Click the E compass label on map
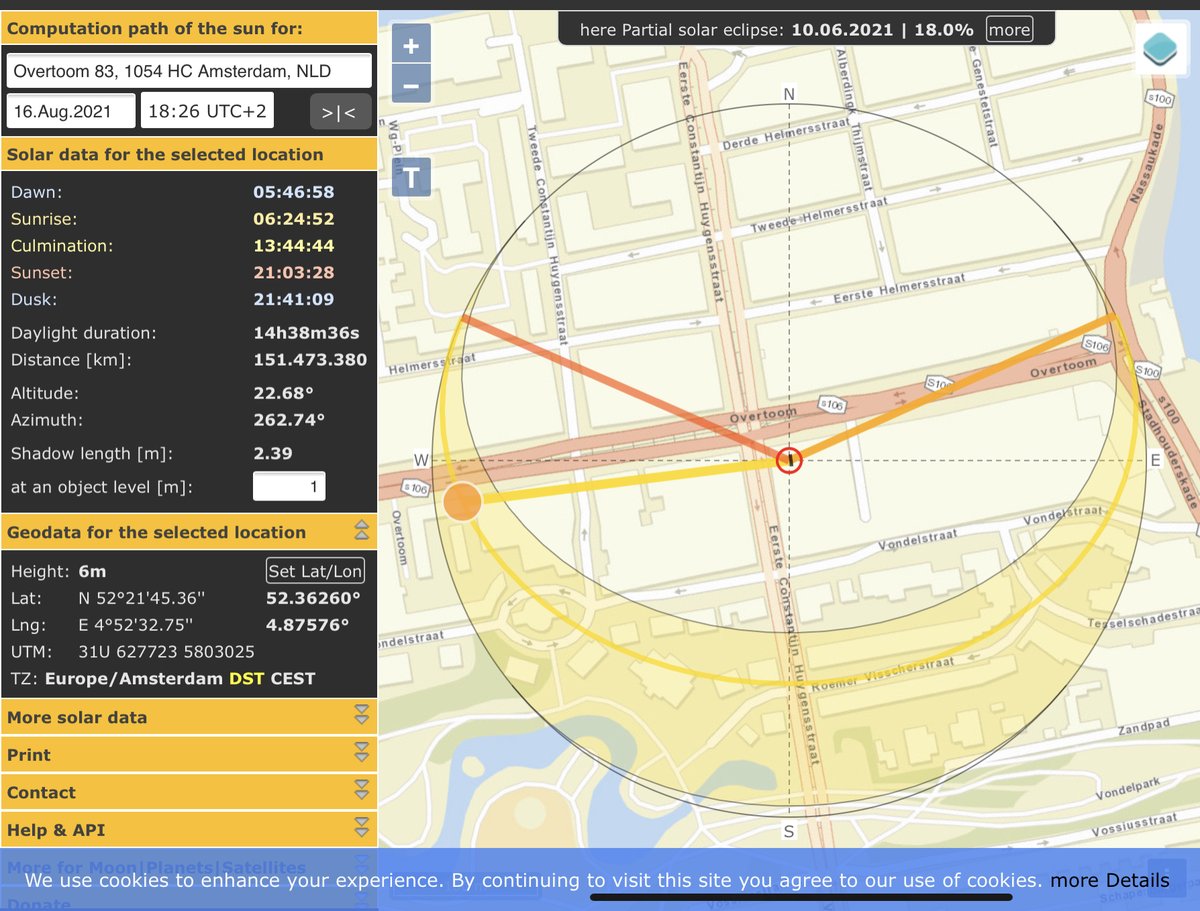The image size is (1200, 911). click(1156, 461)
